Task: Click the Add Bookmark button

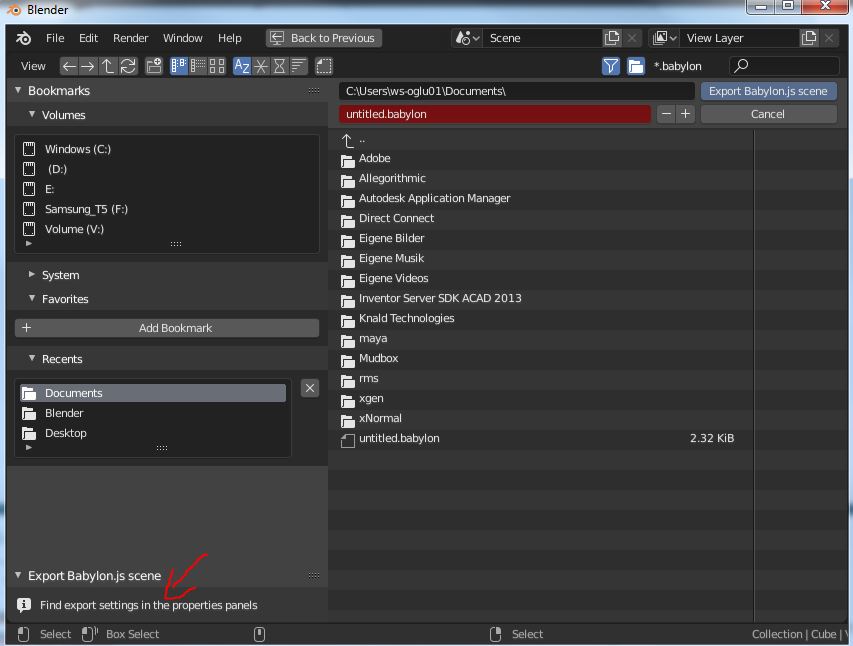Action: [x=166, y=328]
